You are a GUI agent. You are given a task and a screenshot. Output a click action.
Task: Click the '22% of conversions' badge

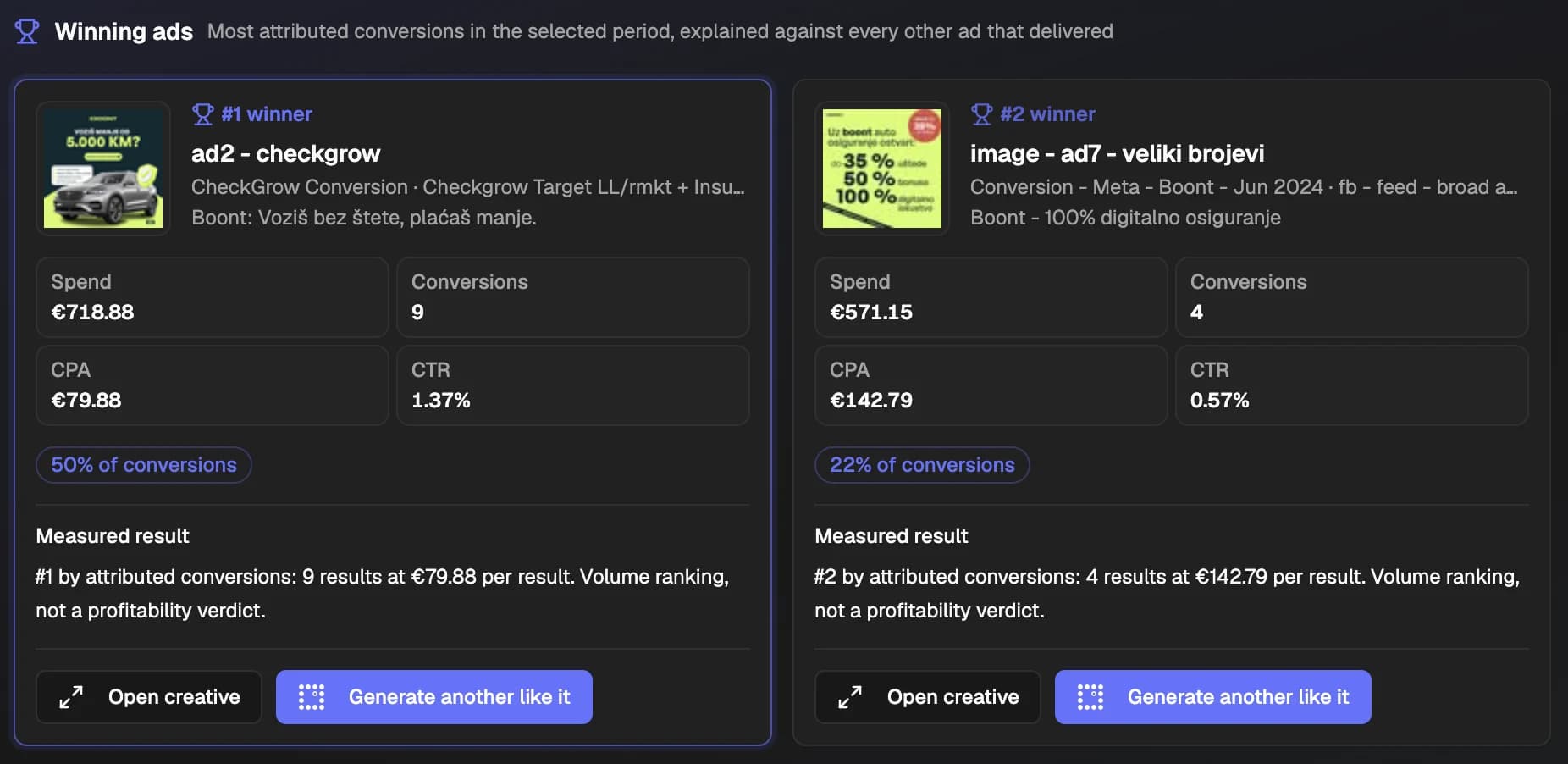pos(922,465)
